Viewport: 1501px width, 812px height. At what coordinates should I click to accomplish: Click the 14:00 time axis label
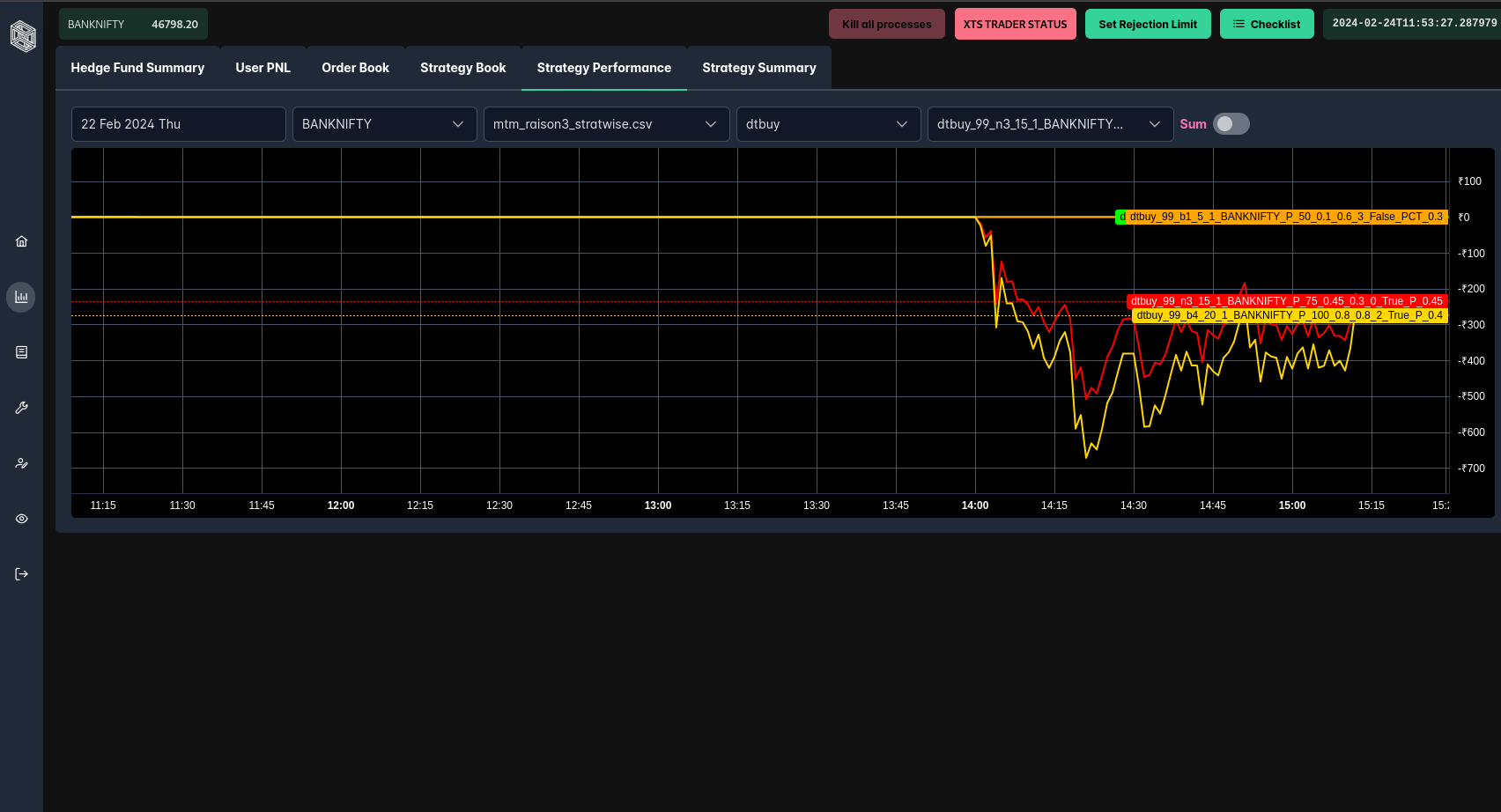coord(975,506)
